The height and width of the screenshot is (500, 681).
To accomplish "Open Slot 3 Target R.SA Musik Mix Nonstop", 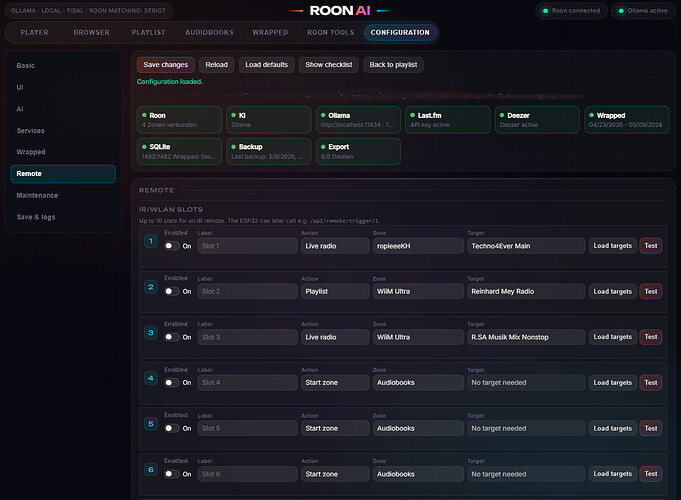I will pyautogui.click(x=526, y=337).
